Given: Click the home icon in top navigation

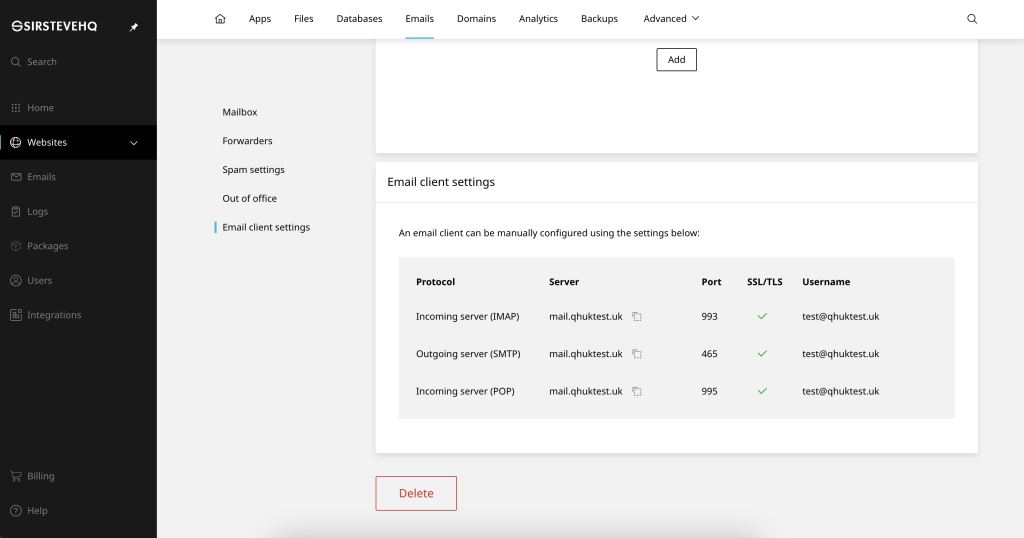Looking at the screenshot, I should [220, 18].
